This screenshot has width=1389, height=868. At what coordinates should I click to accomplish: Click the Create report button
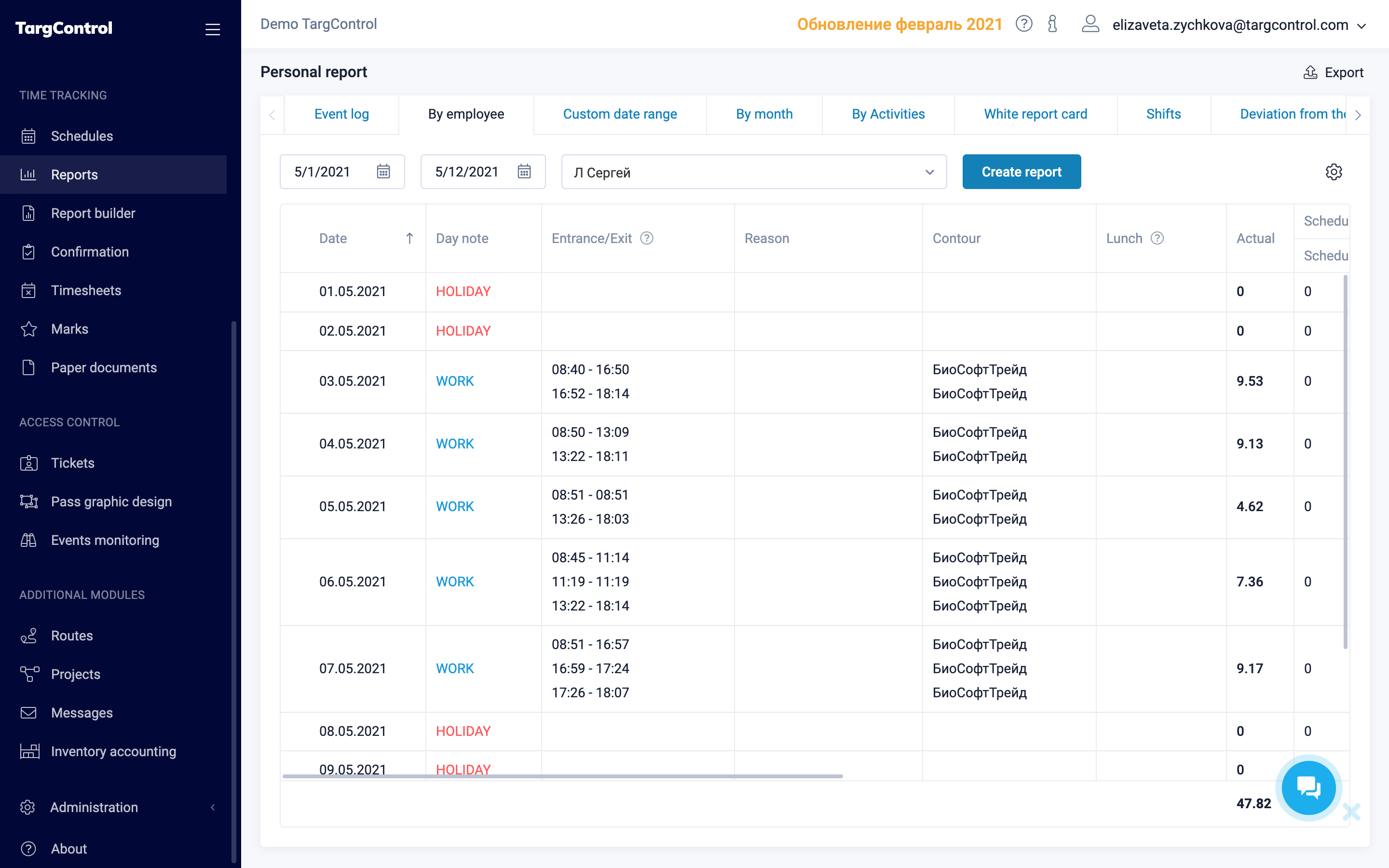tap(1021, 172)
